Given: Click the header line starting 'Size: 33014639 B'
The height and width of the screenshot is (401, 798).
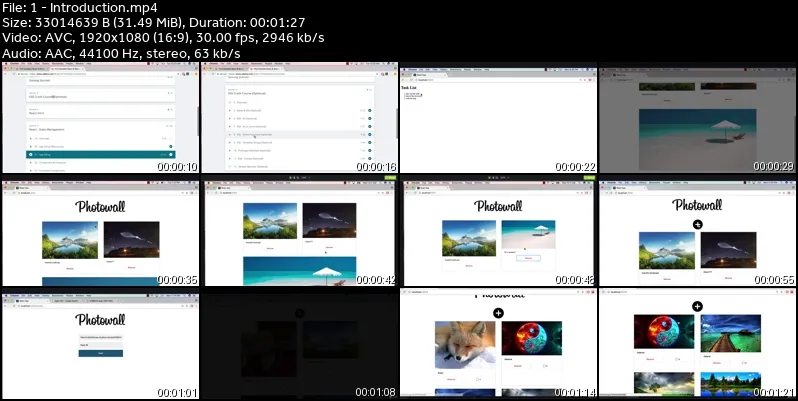Looking at the screenshot, I should pyautogui.click(x=154, y=23).
